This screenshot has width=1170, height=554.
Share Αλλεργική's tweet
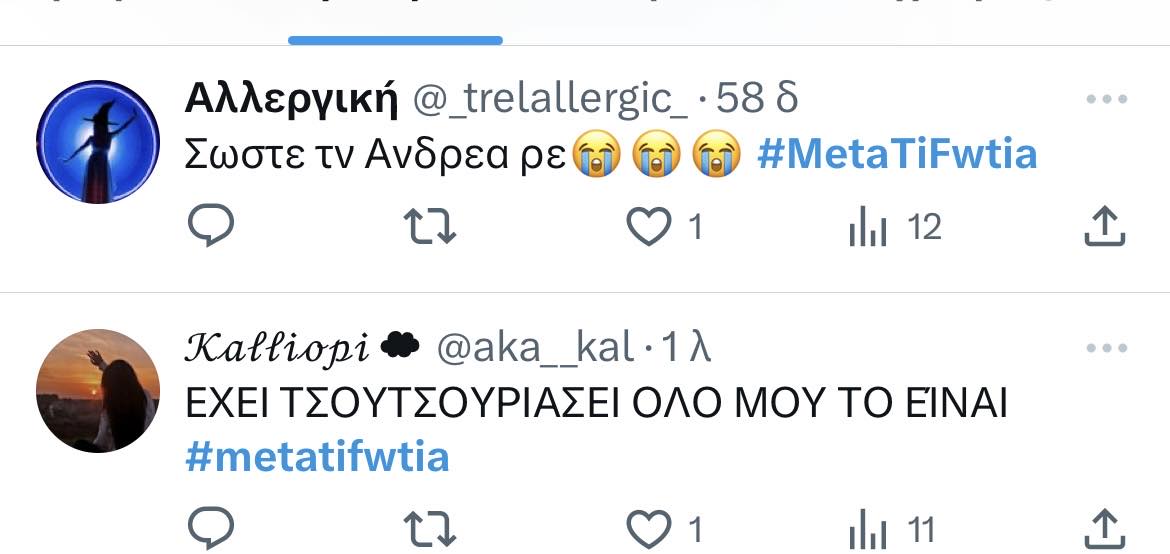point(1104,227)
